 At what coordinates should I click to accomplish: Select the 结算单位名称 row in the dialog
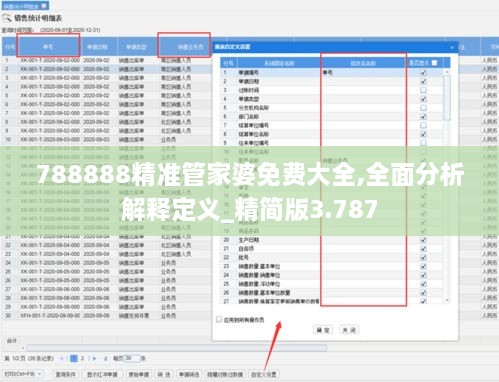(332, 134)
